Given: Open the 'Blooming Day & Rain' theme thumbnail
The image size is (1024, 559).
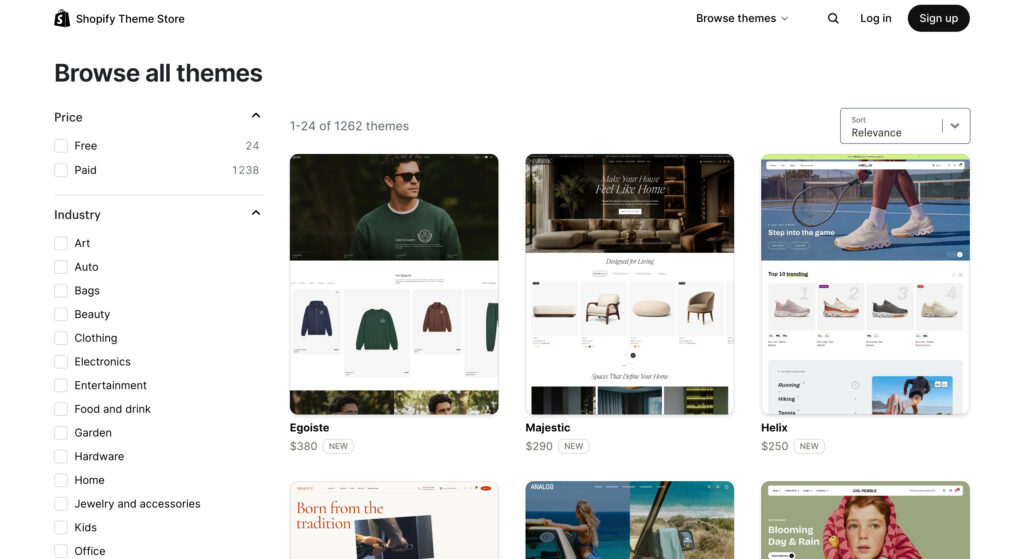Looking at the screenshot, I should click(x=865, y=520).
